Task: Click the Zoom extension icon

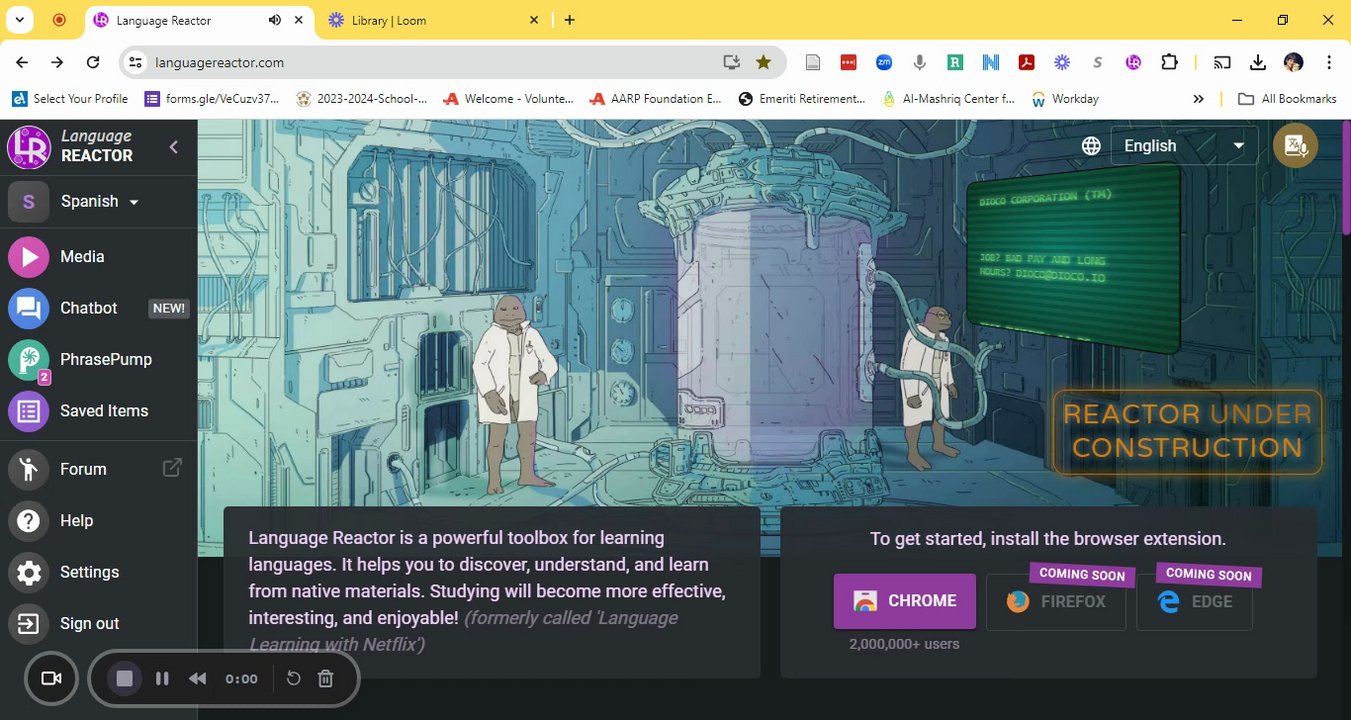Action: tap(884, 62)
